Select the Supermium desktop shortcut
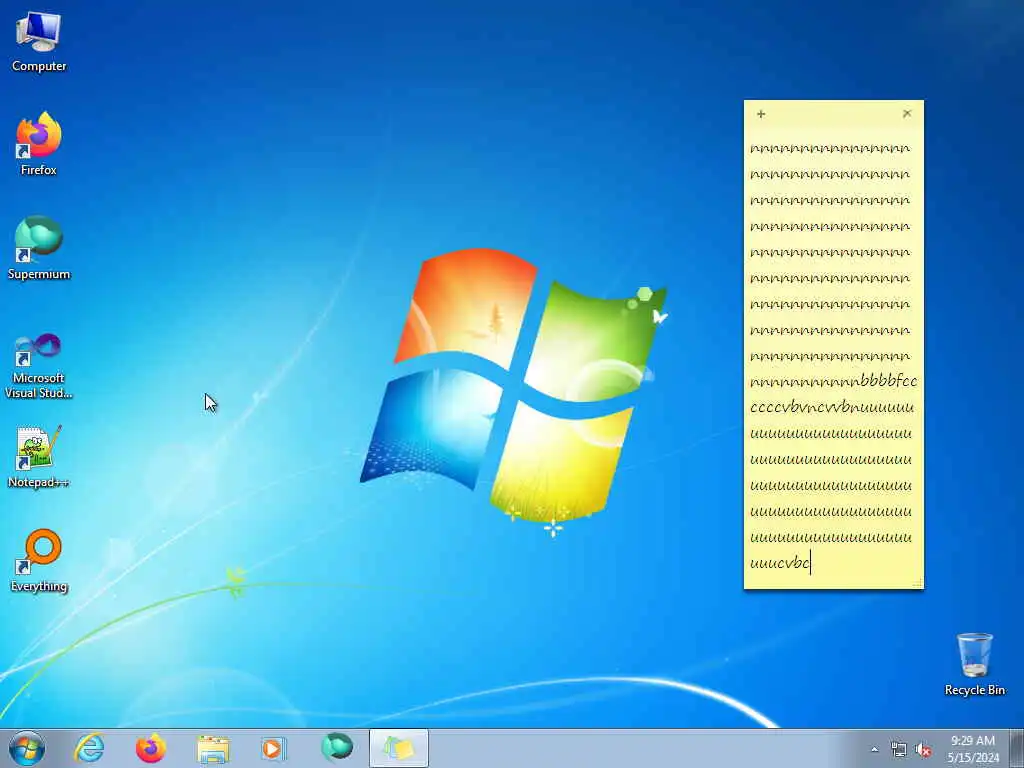 39,248
